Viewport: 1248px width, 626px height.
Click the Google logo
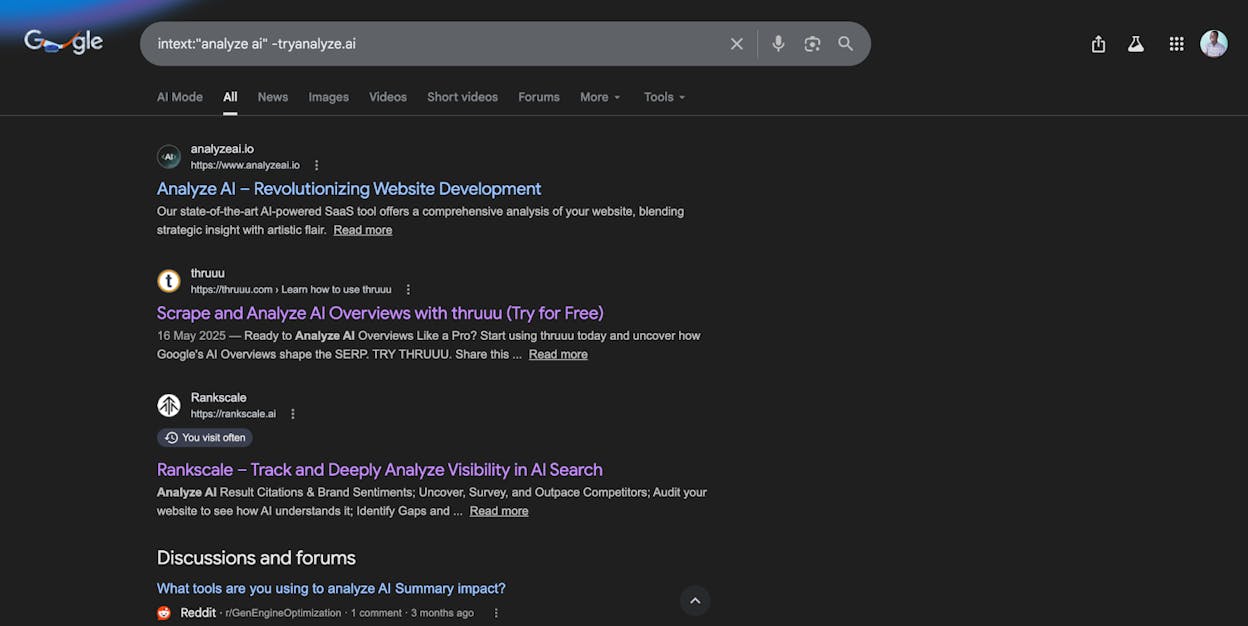pyautogui.click(x=64, y=42)
